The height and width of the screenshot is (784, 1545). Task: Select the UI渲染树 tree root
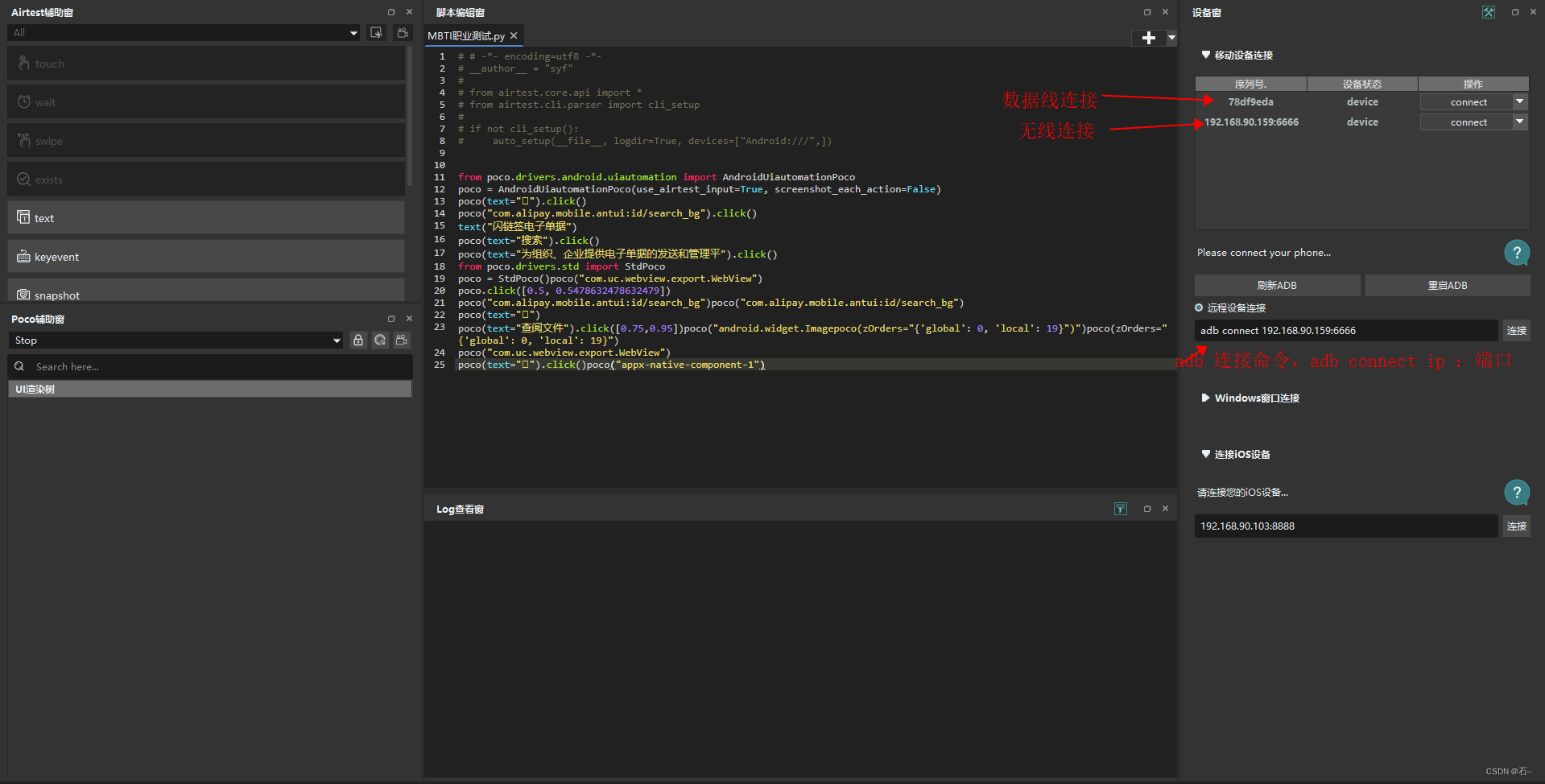[210, 390]
